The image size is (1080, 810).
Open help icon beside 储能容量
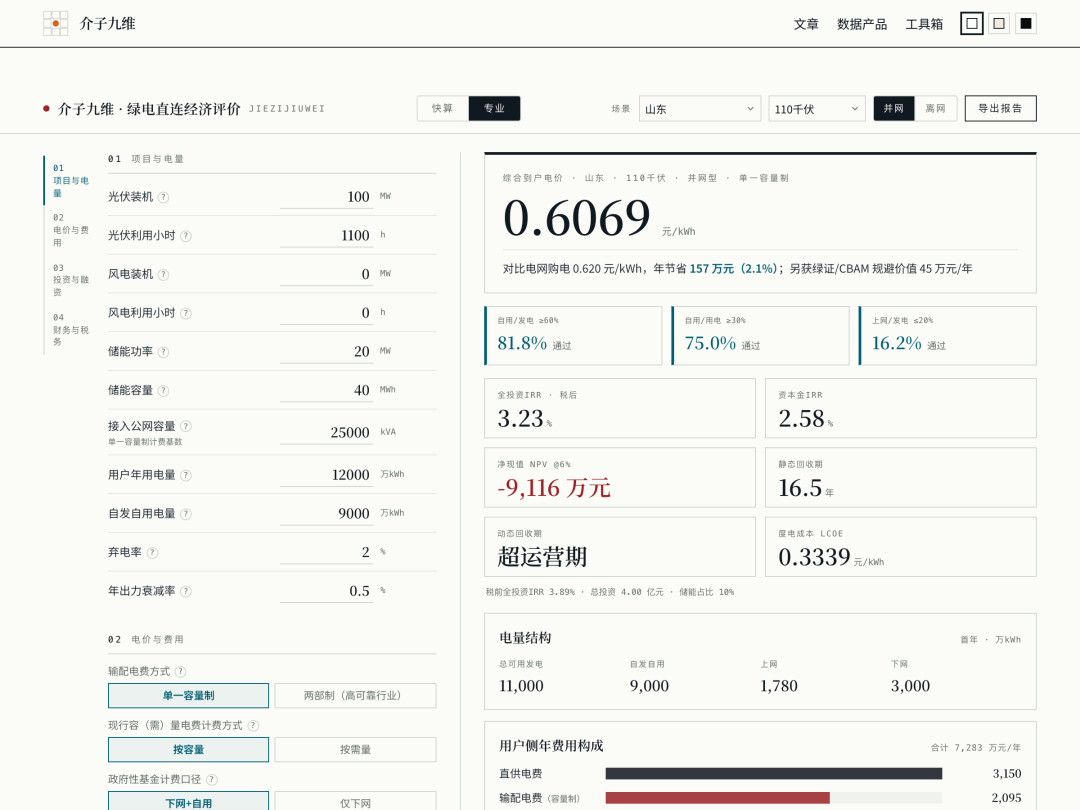click(x=163, y=391)
